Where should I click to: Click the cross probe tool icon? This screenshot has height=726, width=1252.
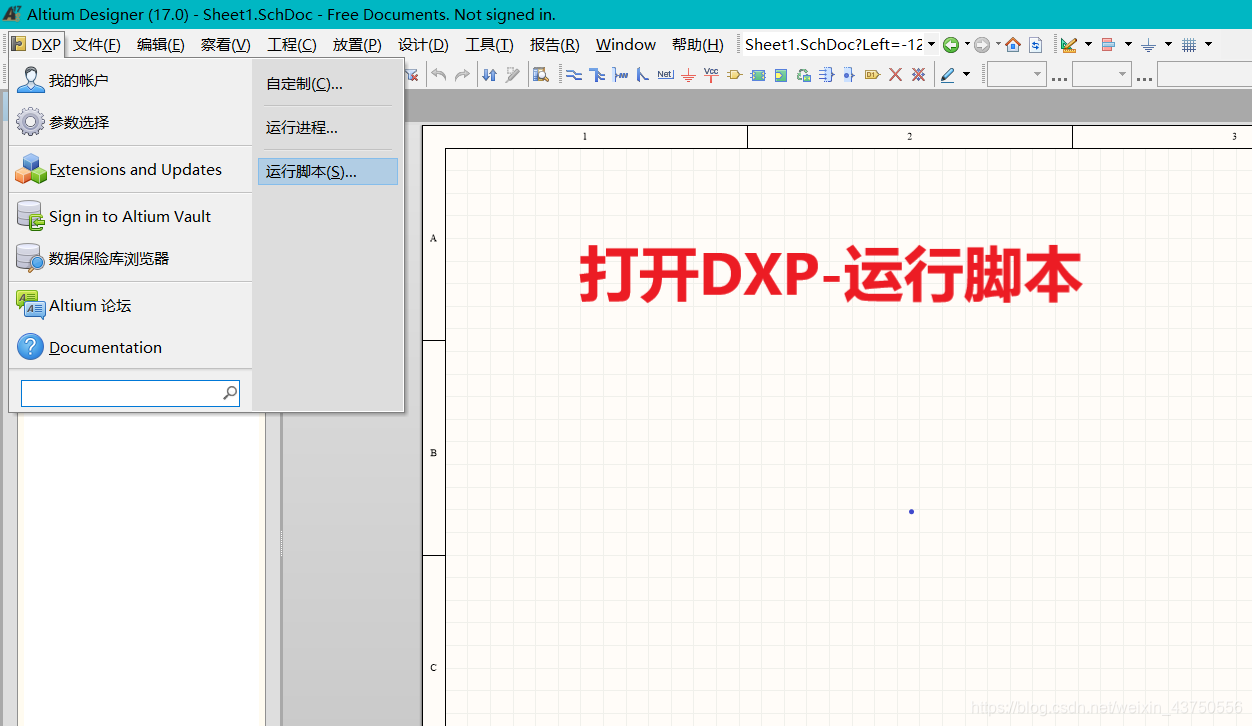coord(513,74)
